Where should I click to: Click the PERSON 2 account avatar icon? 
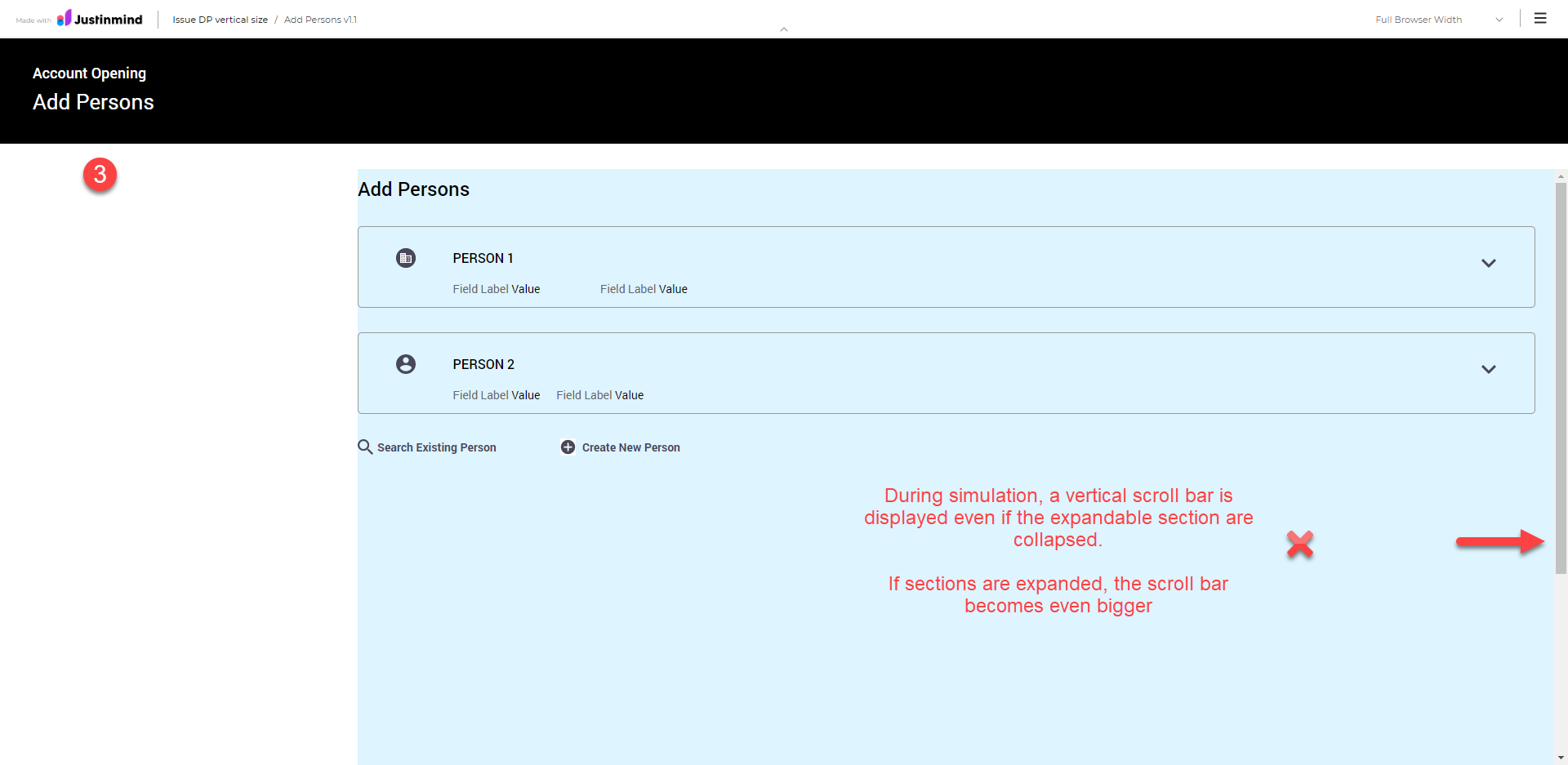pyautogui.click(x=406, y=364)
